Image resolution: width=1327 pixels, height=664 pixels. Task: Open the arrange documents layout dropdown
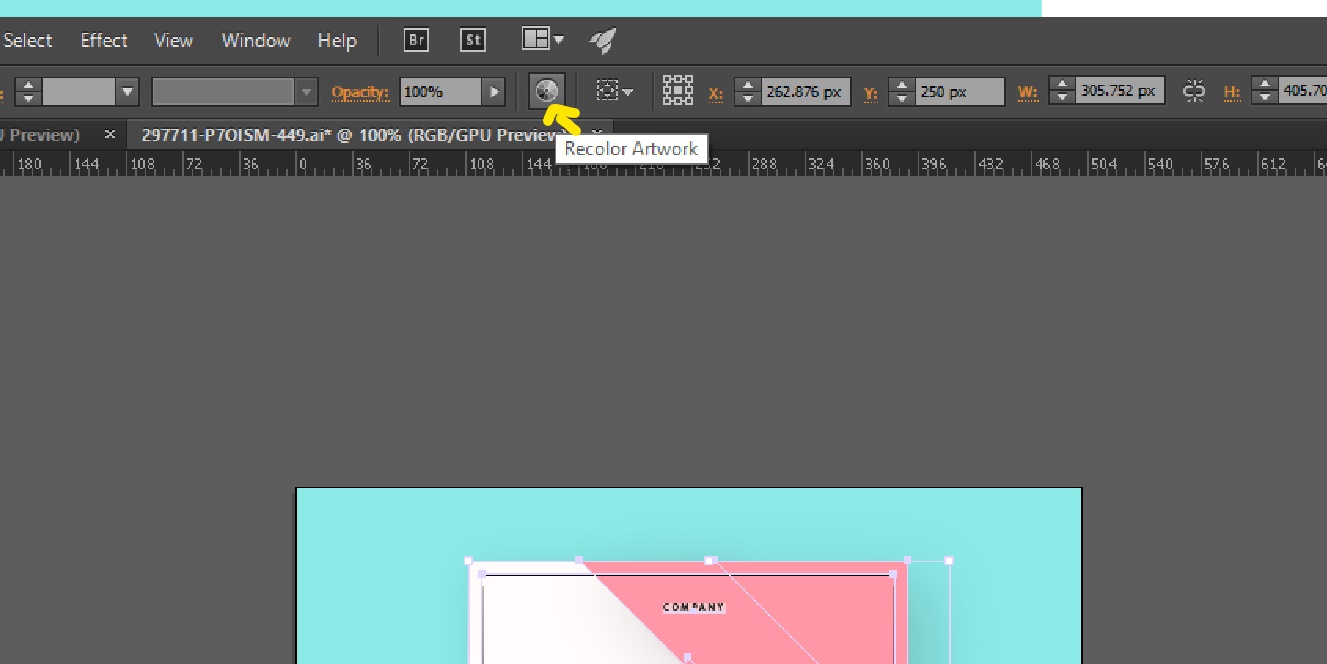[x=543, y=40]
